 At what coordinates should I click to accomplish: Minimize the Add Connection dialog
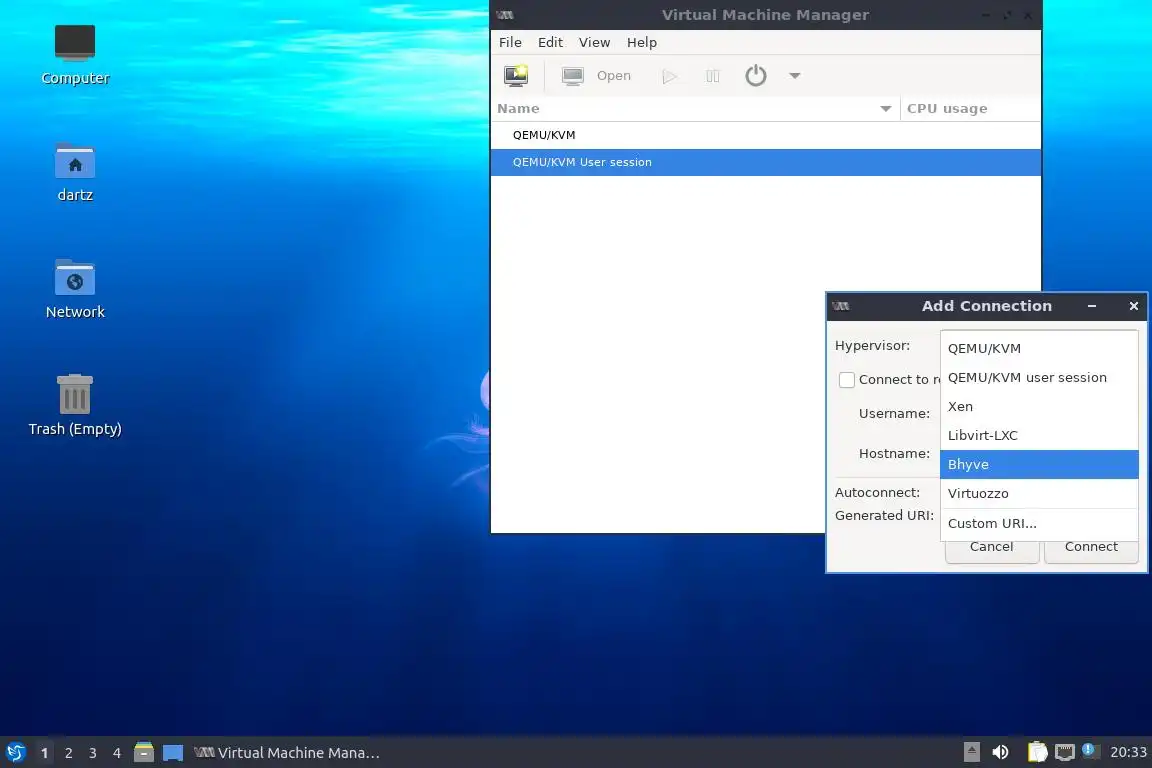[x=1092, y=306]
